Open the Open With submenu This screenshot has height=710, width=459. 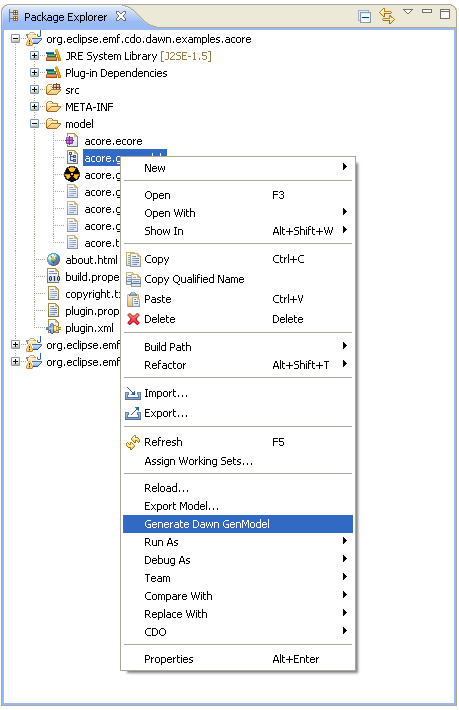tap(238, 213)
